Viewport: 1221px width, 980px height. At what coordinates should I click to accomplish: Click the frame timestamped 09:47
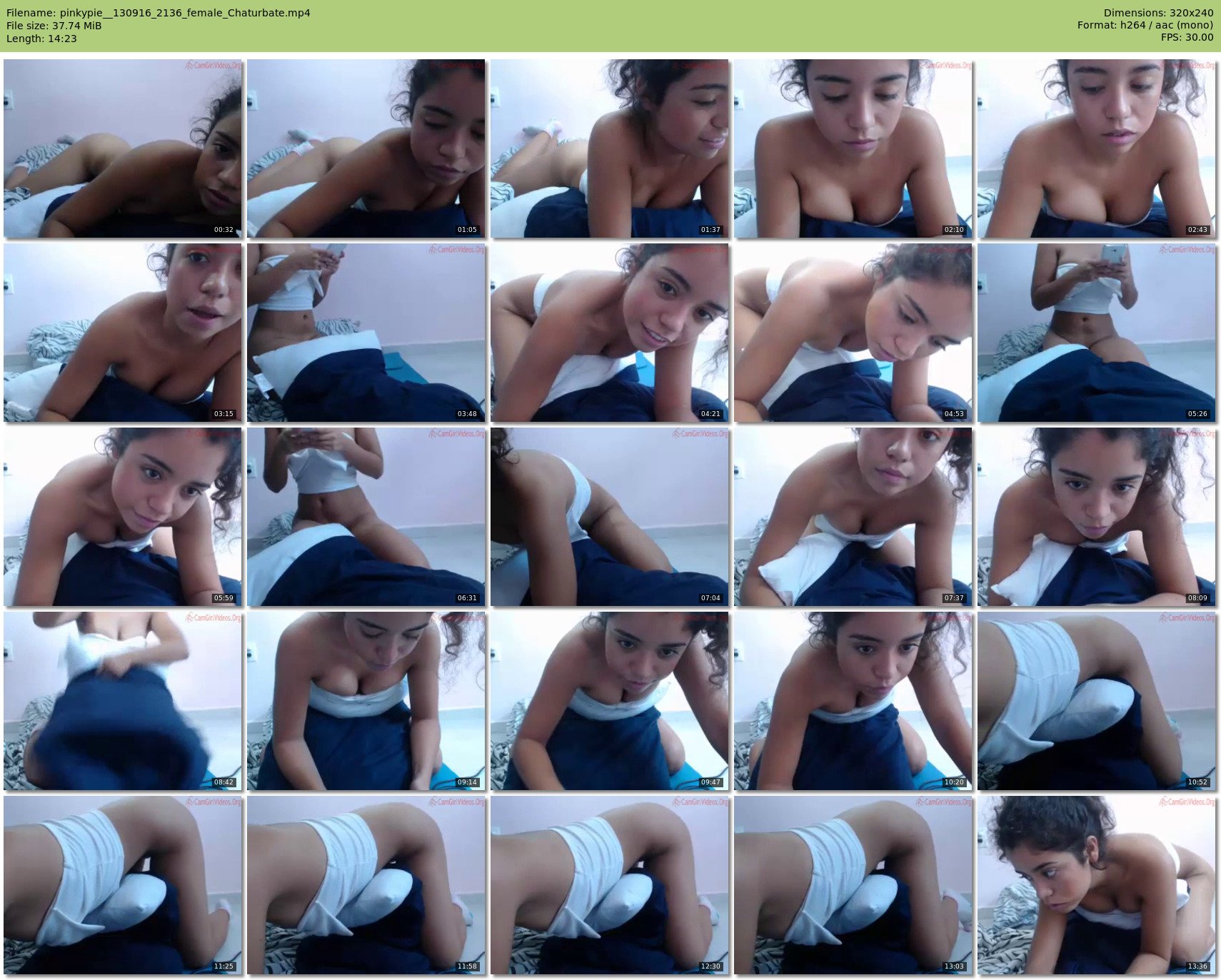coord(610,701)
